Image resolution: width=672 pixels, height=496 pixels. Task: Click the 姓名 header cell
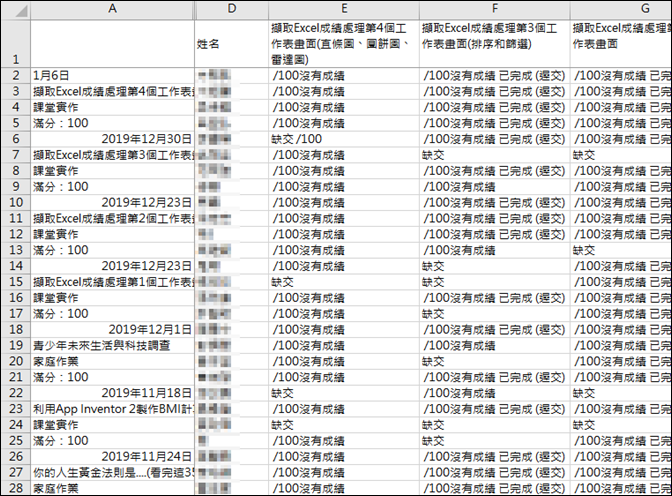pyautogui.click(x=232, y=43)
